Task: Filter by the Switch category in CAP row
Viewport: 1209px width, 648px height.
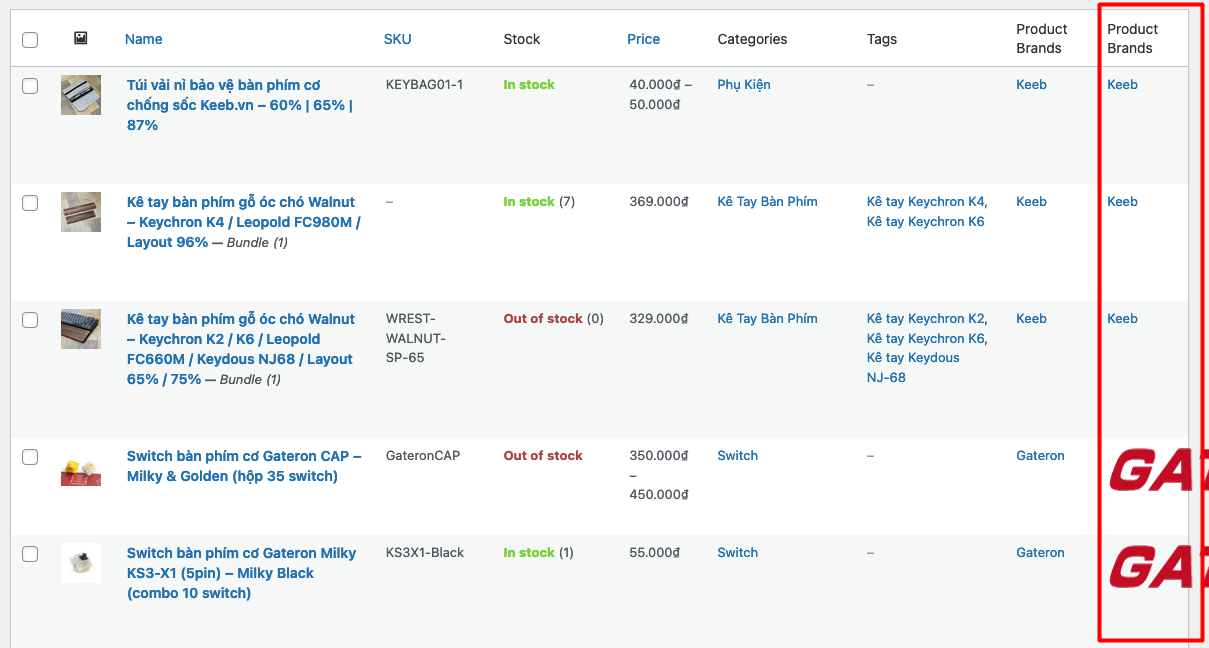Action: coord(737,456)
